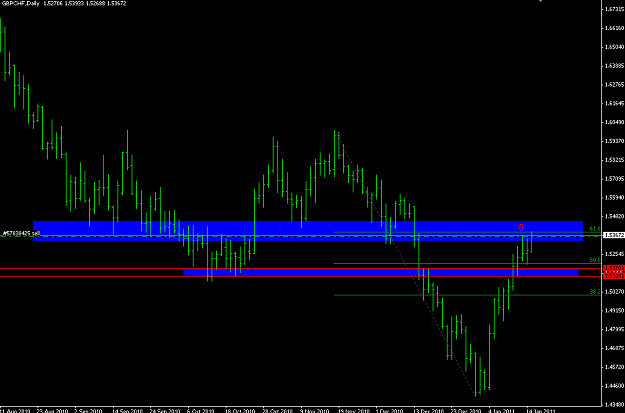
Task: Select the 38.2 Fibonacci level label
Action: (x=594, y=292)
